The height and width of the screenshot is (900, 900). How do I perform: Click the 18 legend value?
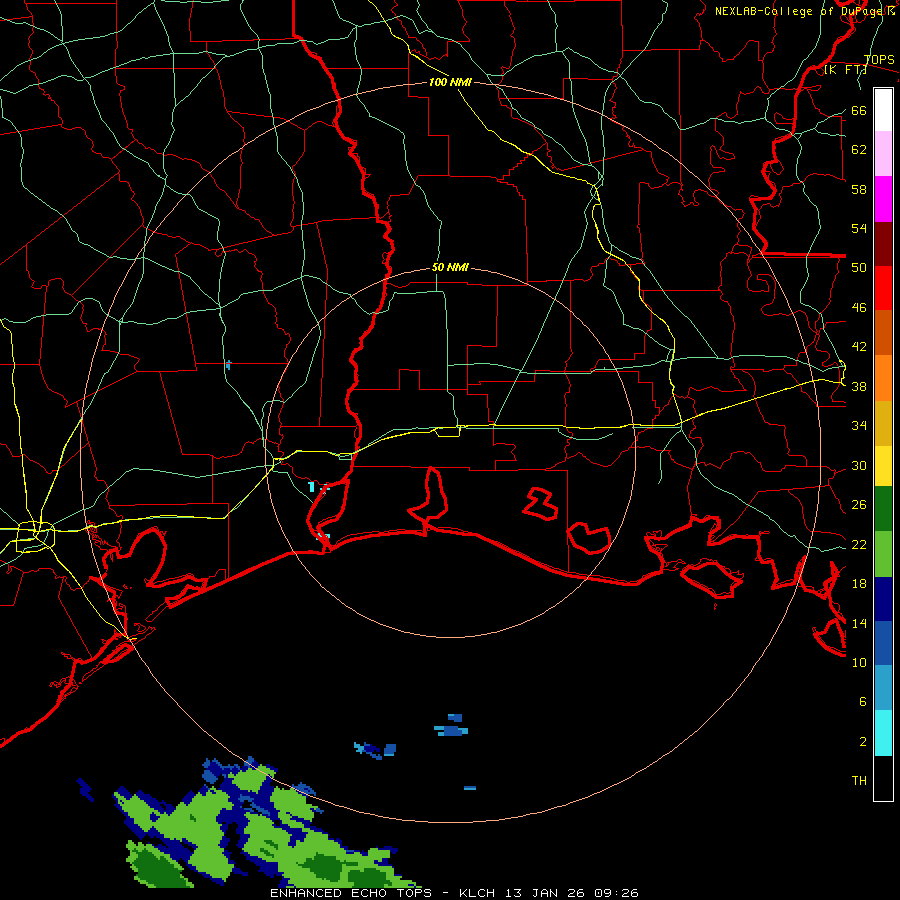pos(859,584)
